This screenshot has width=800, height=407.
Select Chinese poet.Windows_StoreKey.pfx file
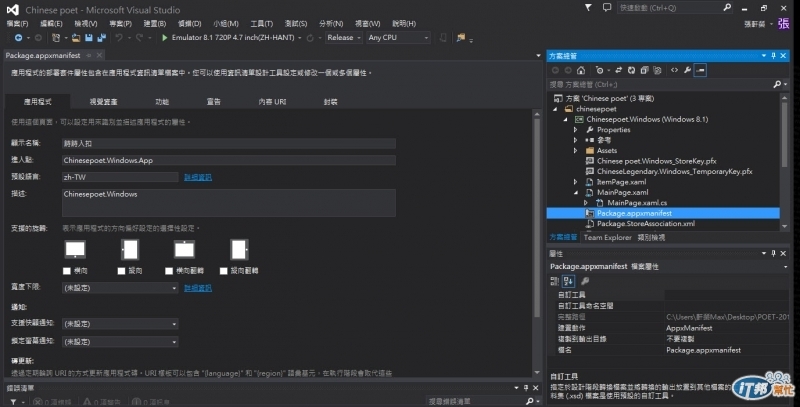(656, 161)
